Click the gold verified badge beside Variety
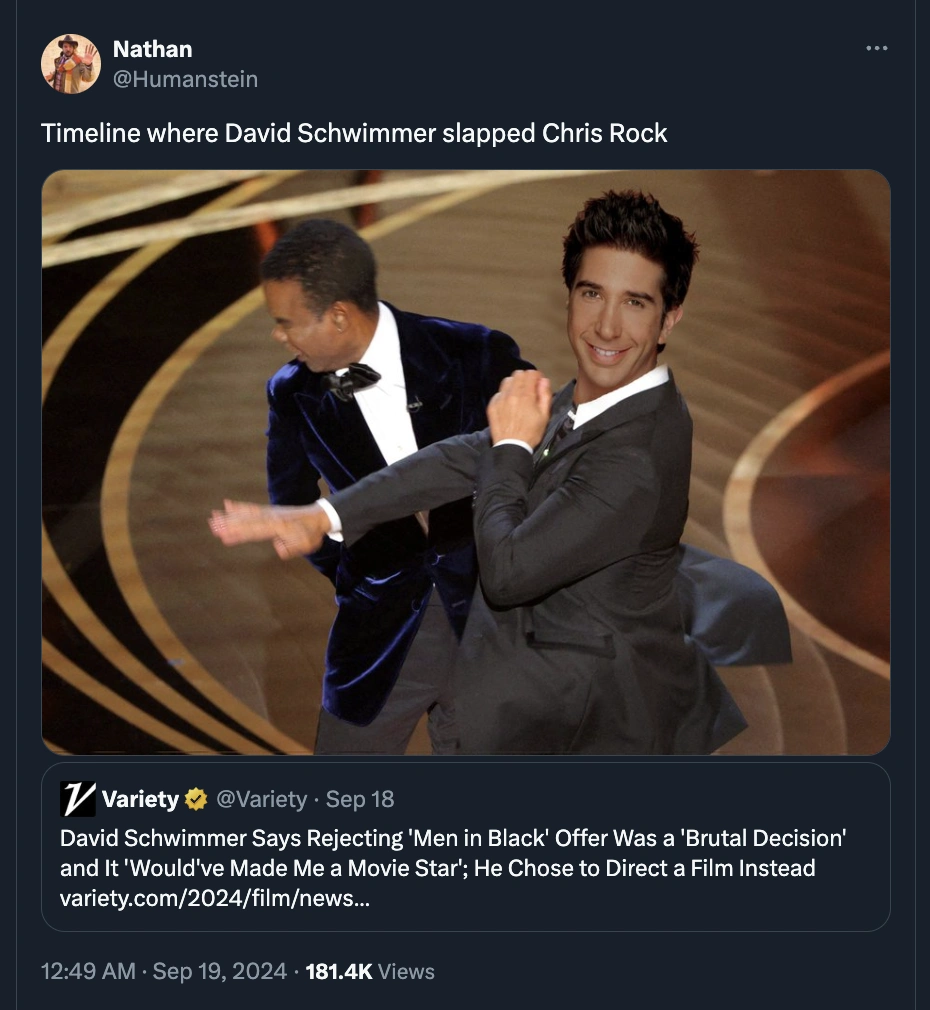The height and width of the screenshot is (1010, 930). click(x=196, y=799)
